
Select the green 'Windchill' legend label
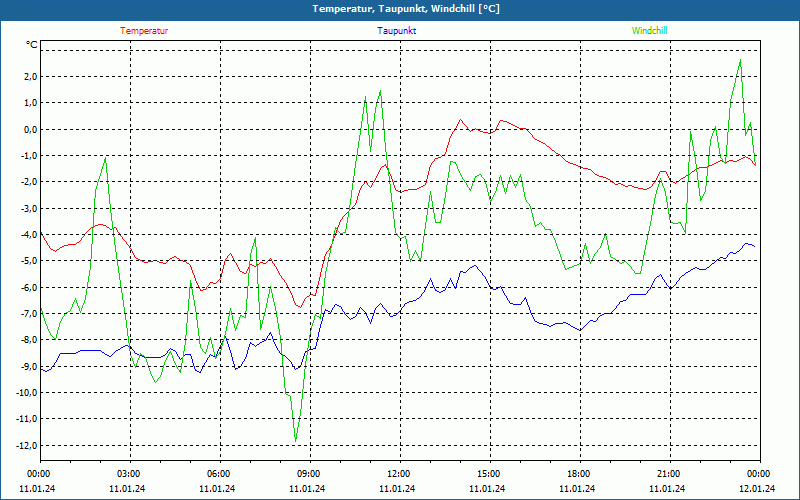click(649, 31)
